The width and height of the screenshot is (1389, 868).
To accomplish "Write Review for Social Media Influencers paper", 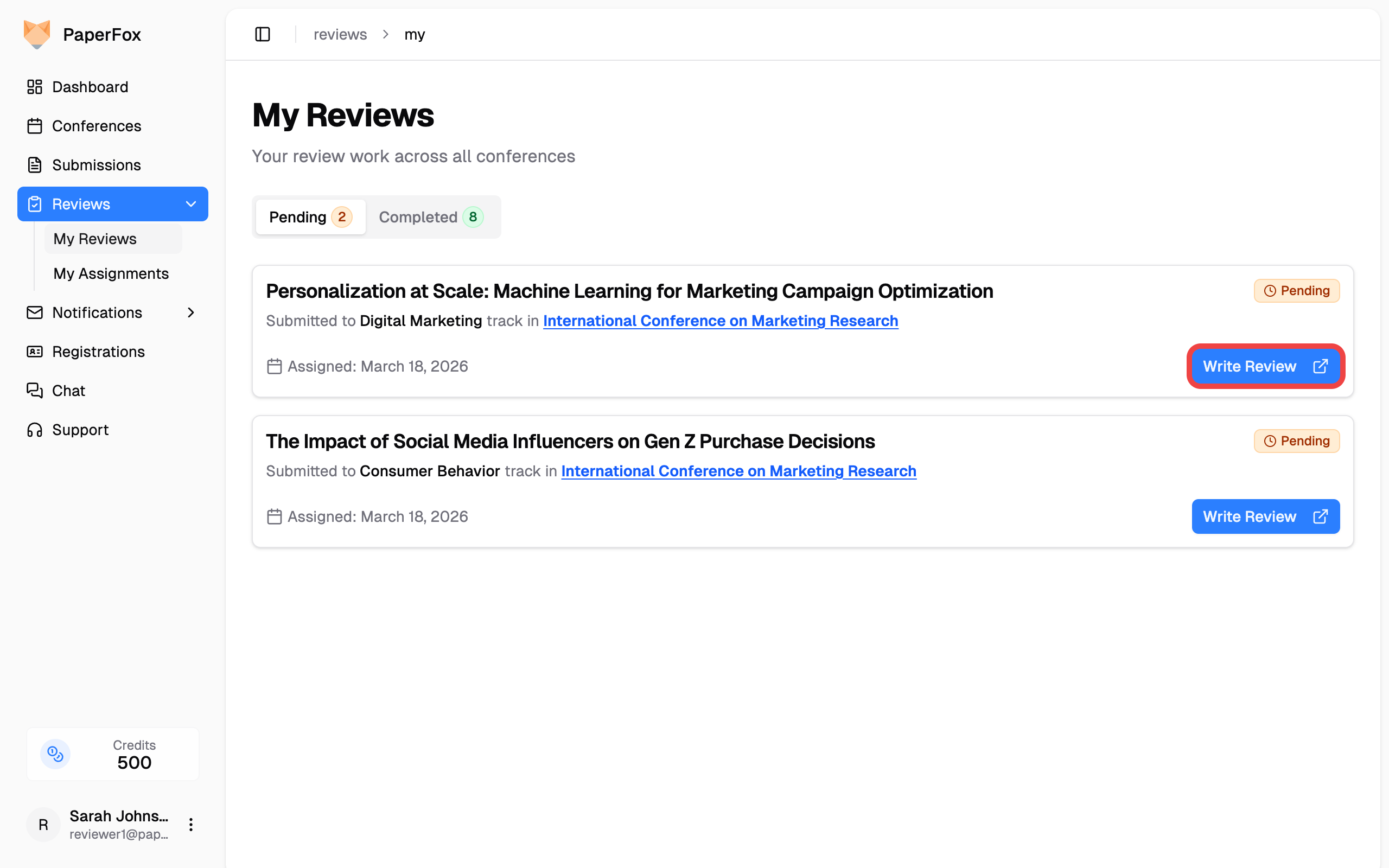I will click(x=1265, y=516).
